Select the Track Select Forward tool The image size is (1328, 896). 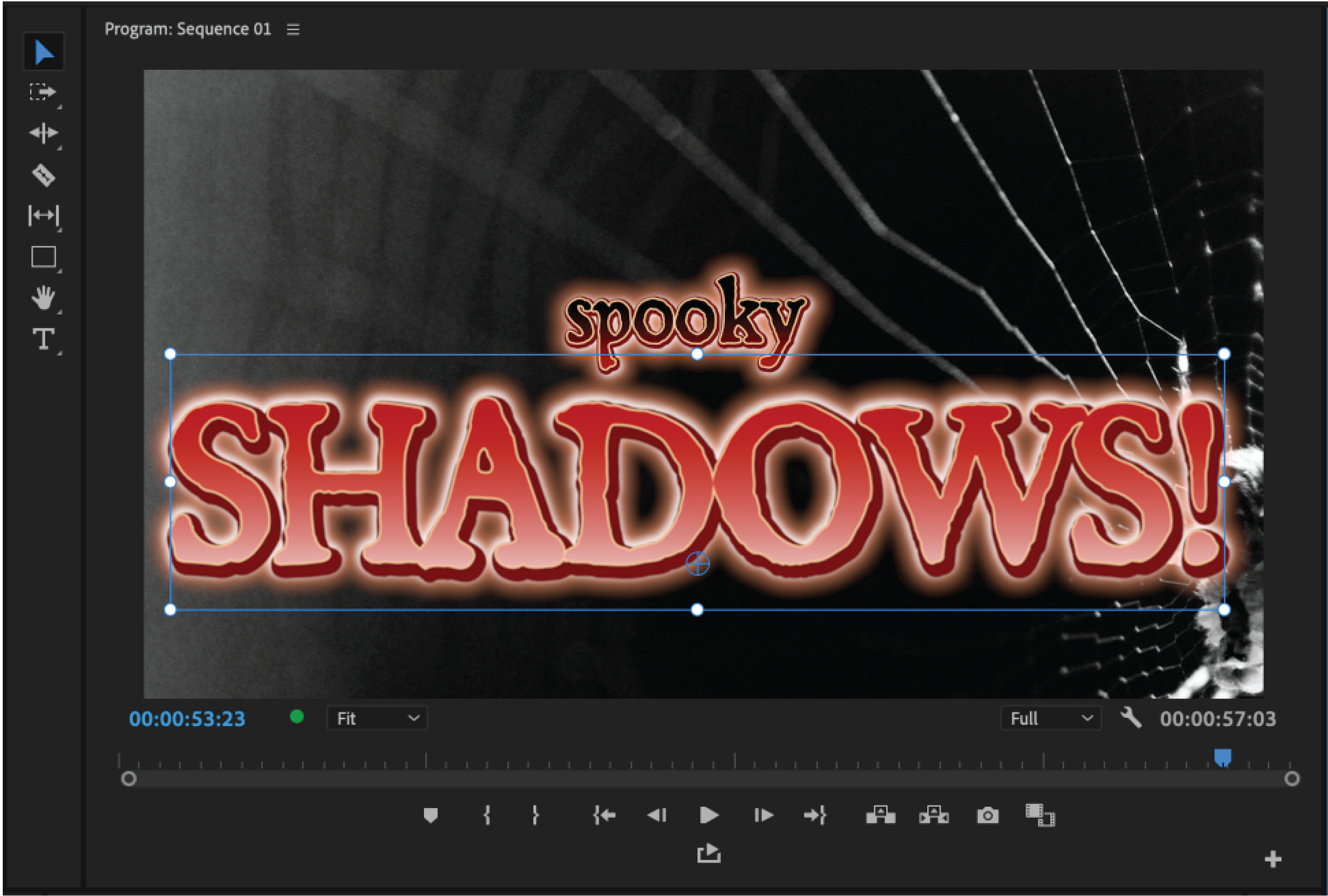tap(43, 93)
